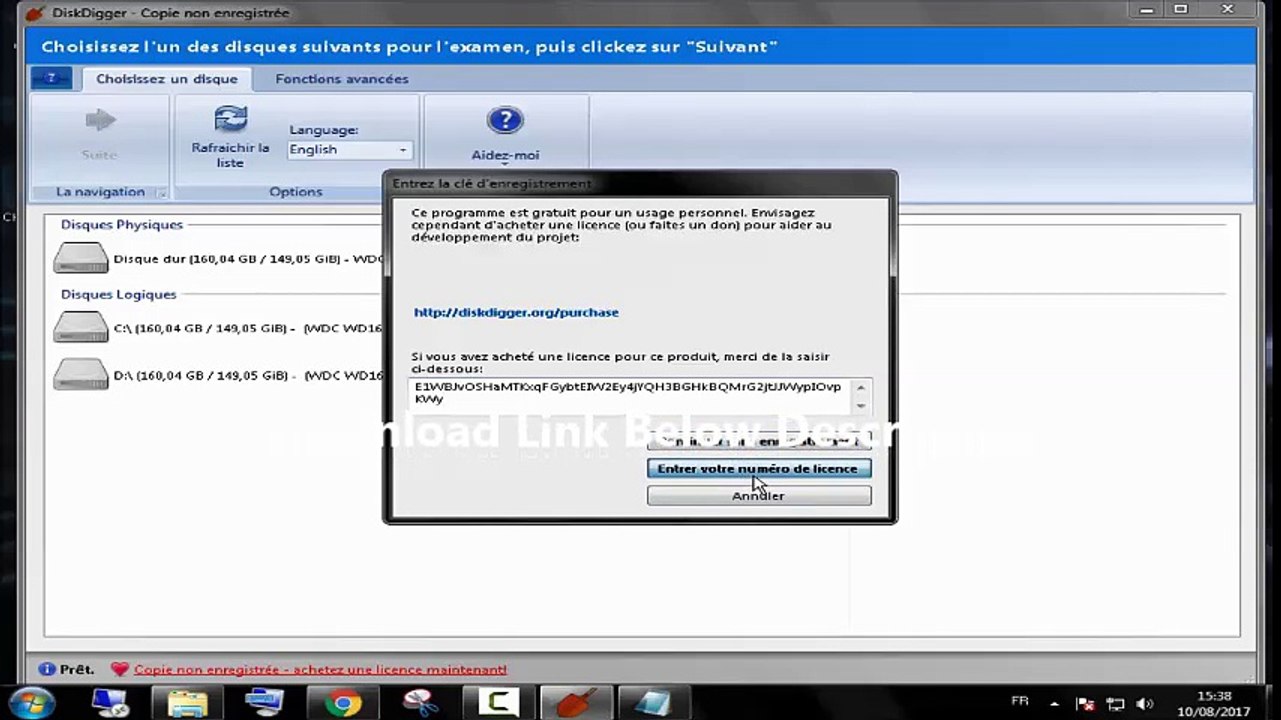Select the D:\ logical drive icon
Screen dimensions: 1281x720
point(81,374)
